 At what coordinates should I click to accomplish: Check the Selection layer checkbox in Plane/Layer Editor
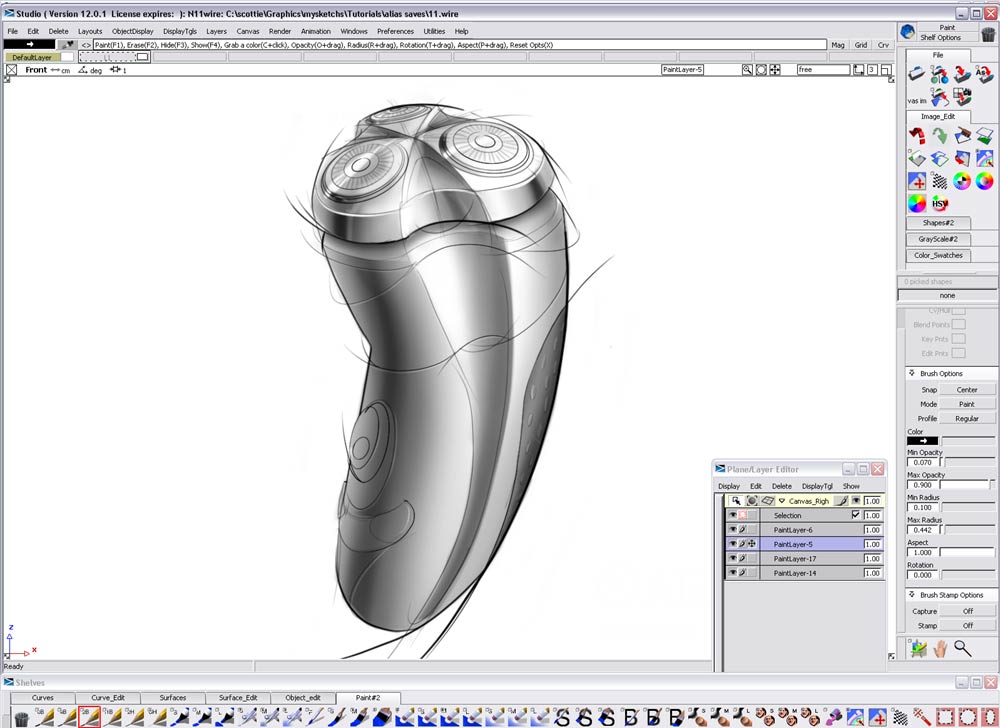coord(855,513)
